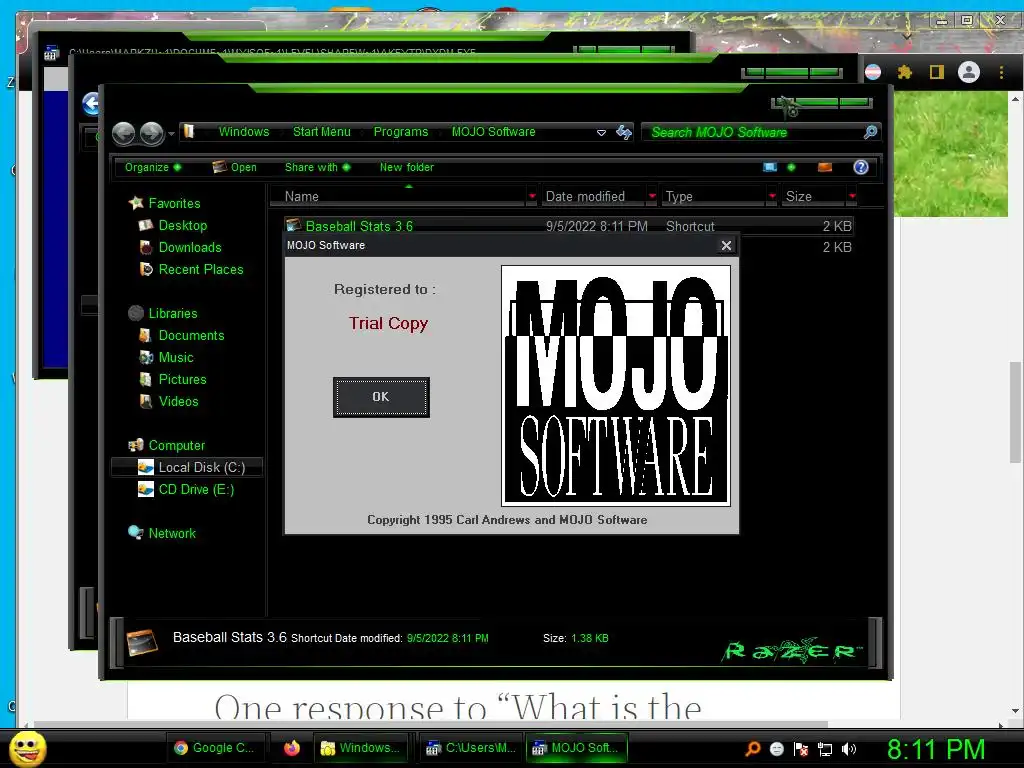Screen dimensions: 1024x768
Task: Go back in Explorer navigation
Action: pyautogui.click(x=123, y=133)
